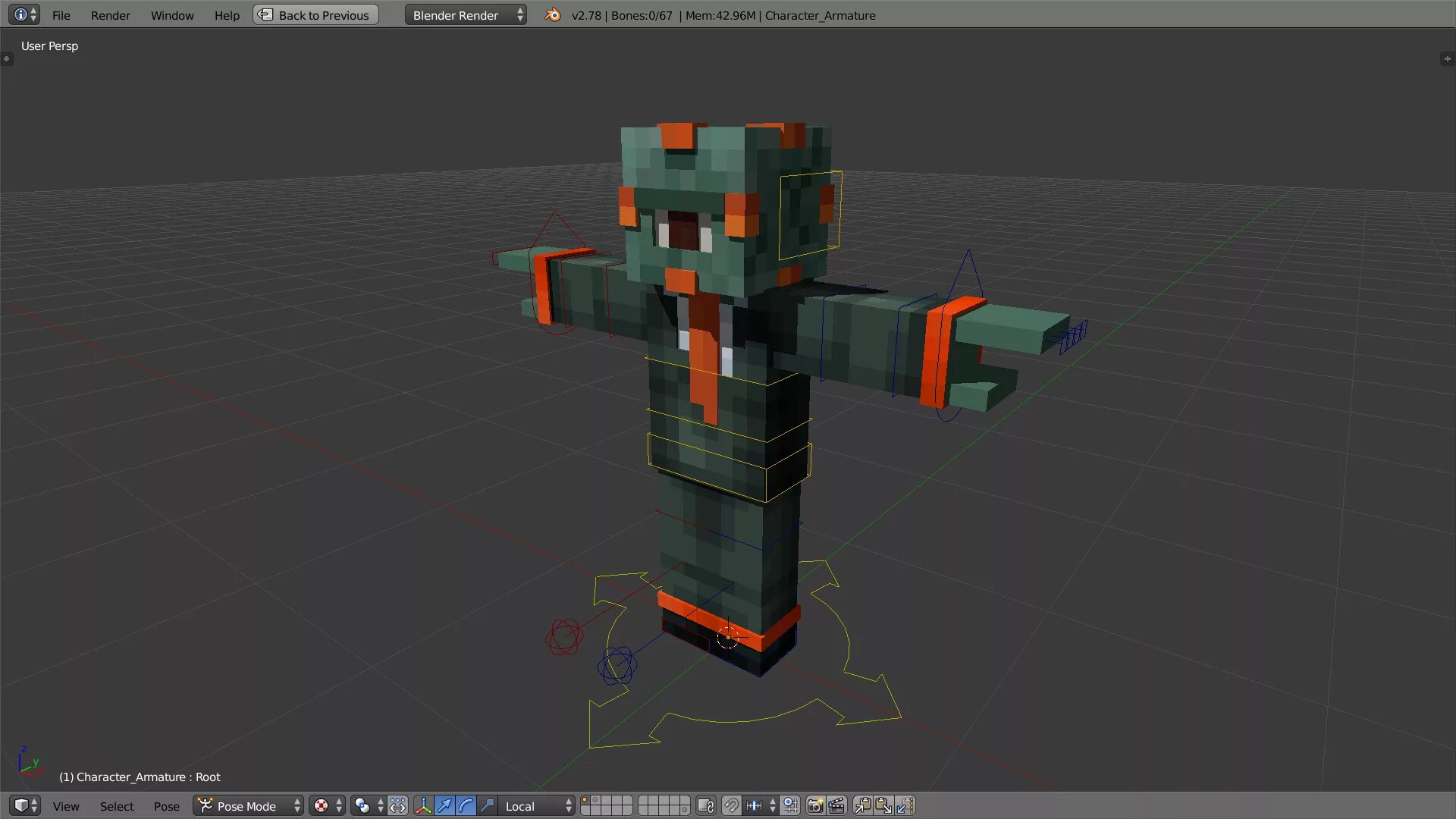Select the red circle IK foot control
Viewport: 1456px width, 819px height.
click(564, 637)
